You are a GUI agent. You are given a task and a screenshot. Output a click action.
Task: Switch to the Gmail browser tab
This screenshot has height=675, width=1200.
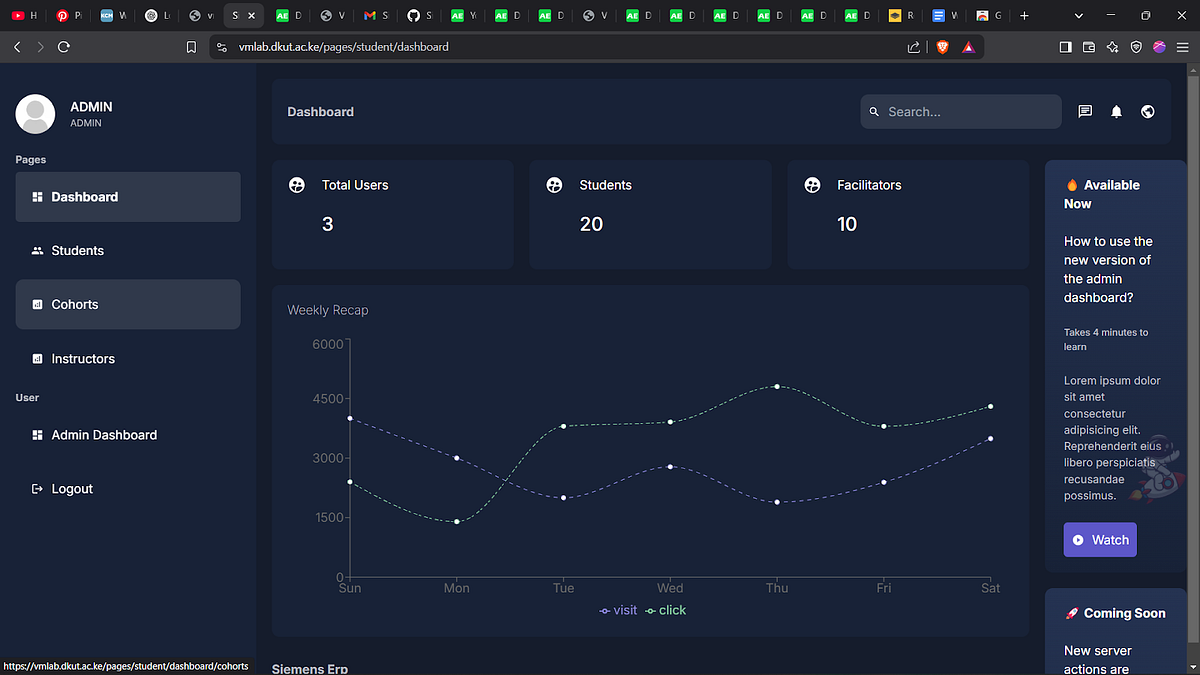[x=376, y=16]
